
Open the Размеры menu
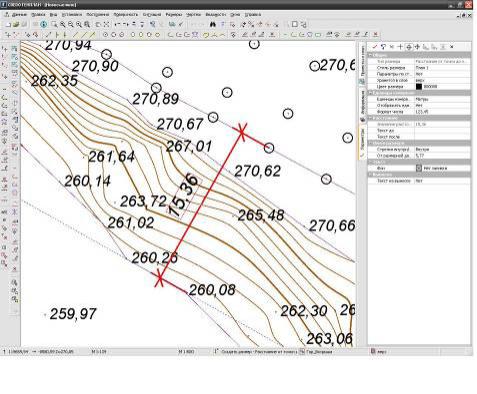pyautogui.click(x=174, y=15)
